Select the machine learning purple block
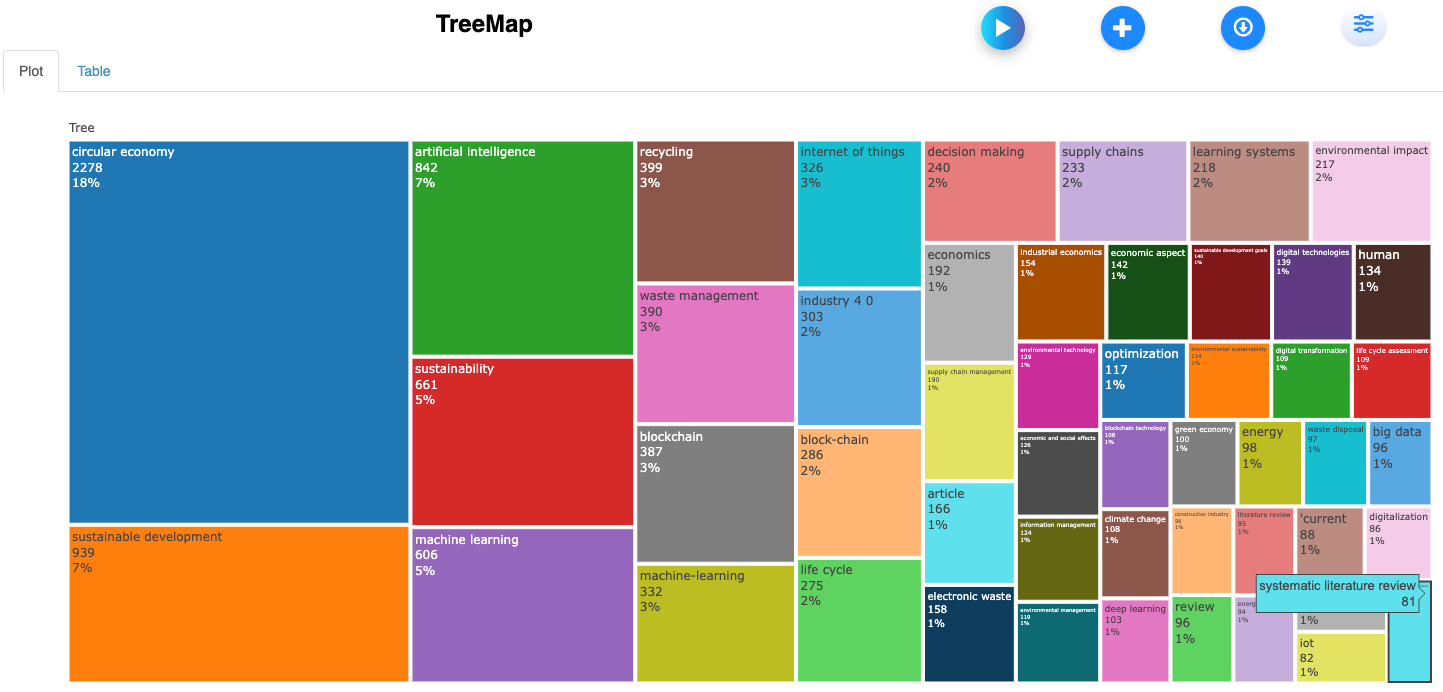1443x692 pixels. pos(522,605)
